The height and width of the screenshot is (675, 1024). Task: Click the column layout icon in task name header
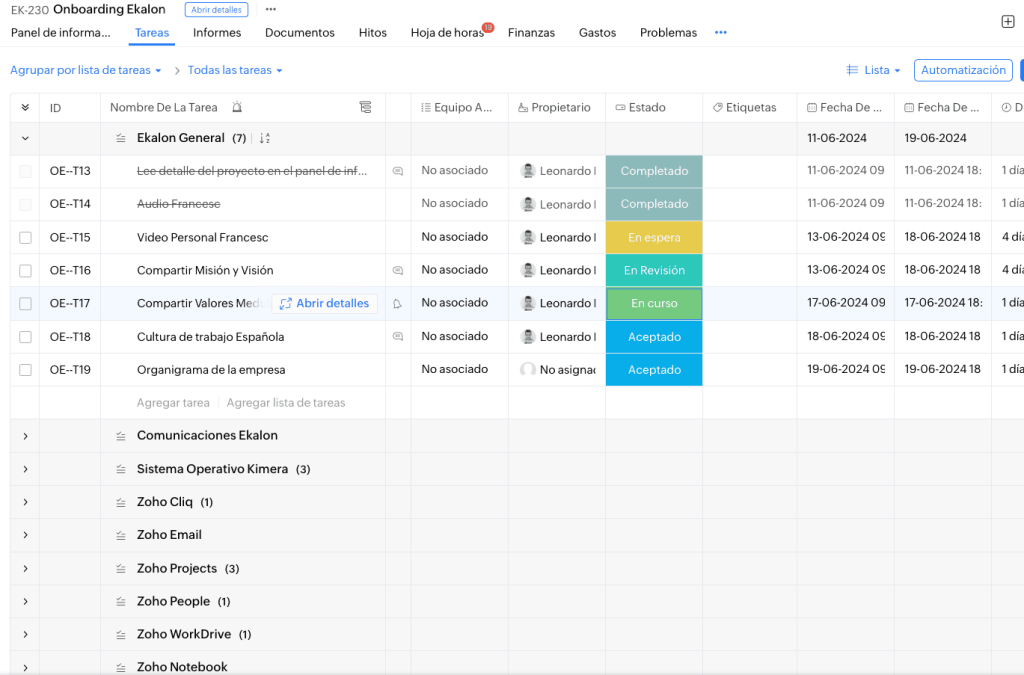tap(366, 107)
